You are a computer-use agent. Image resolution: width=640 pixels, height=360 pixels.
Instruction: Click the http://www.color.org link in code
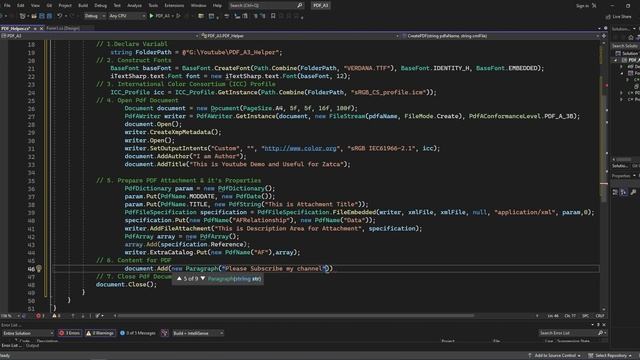(x=300, y=148)
